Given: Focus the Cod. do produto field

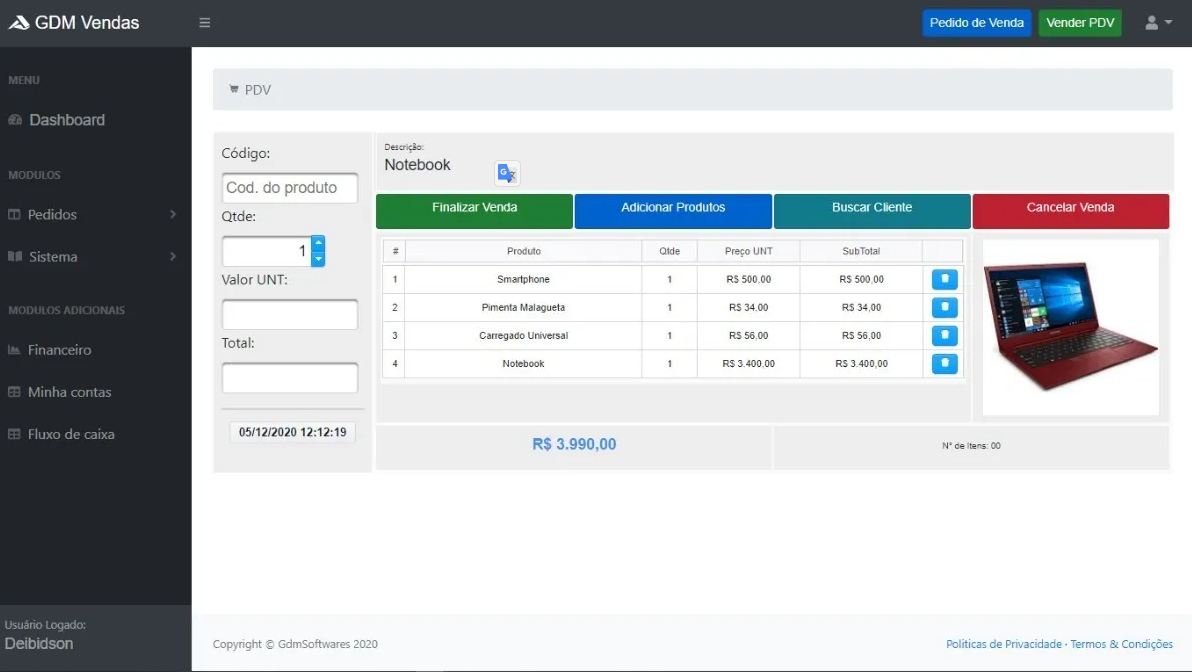Looking at the screenshot, I should pyautogui.click(x=289, y=188).
